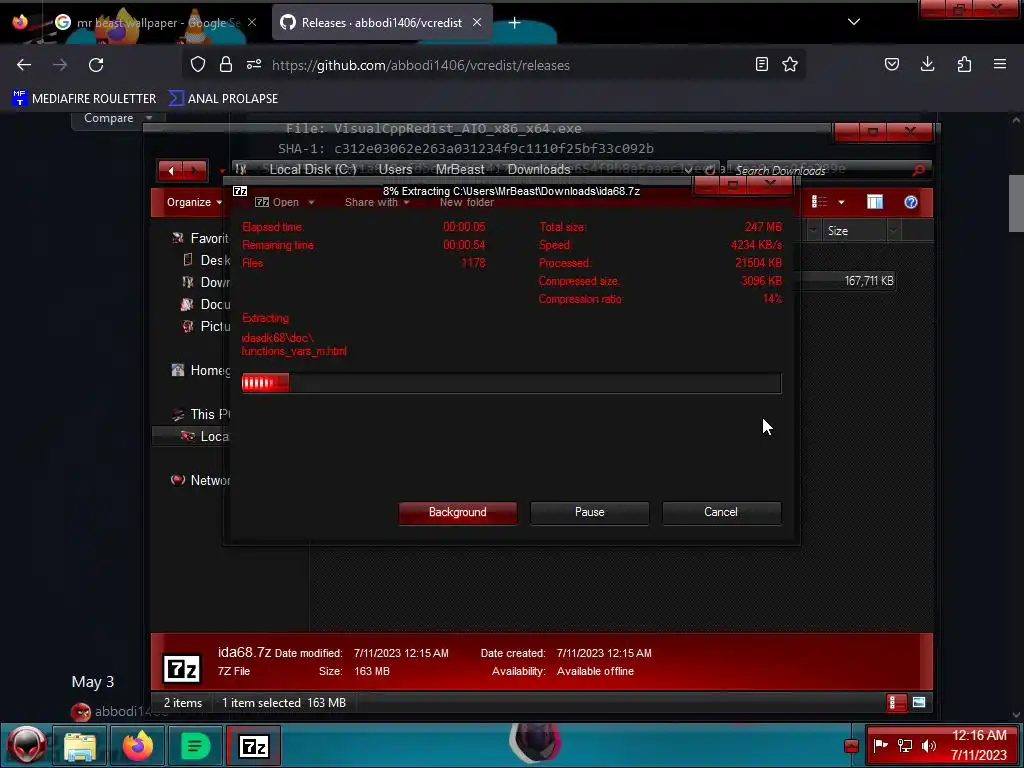Image resolution: width=1024 pixels, height=768 pixels.
Task: Open the Firefox downloads panel
Action: pos(927,64)
